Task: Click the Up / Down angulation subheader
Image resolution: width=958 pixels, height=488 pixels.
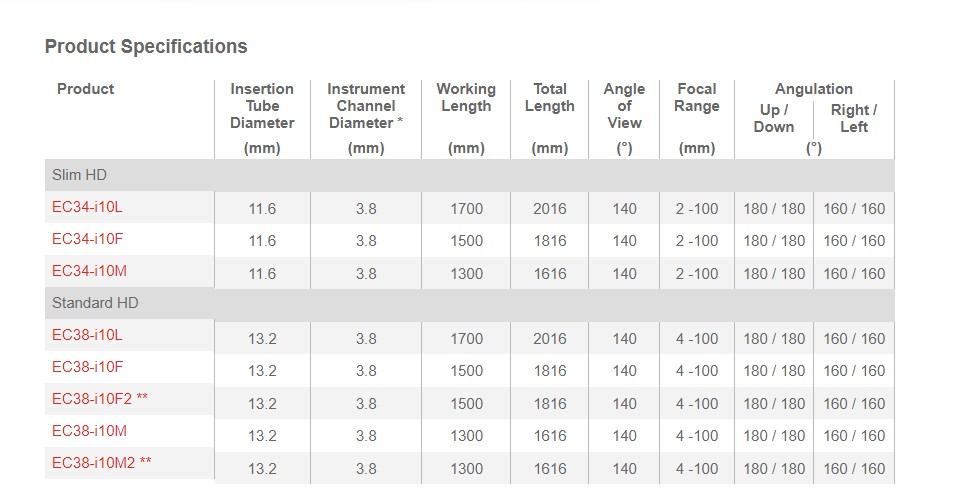Action: pyautogui.click(x=773, y=118)
